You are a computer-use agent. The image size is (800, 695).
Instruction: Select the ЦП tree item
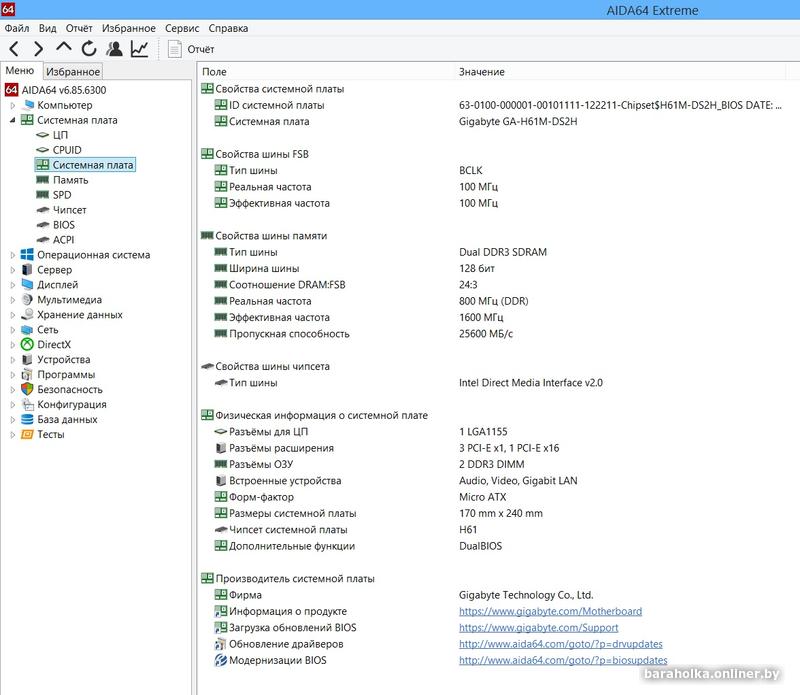pyautogui.click(x=60, y=135)
